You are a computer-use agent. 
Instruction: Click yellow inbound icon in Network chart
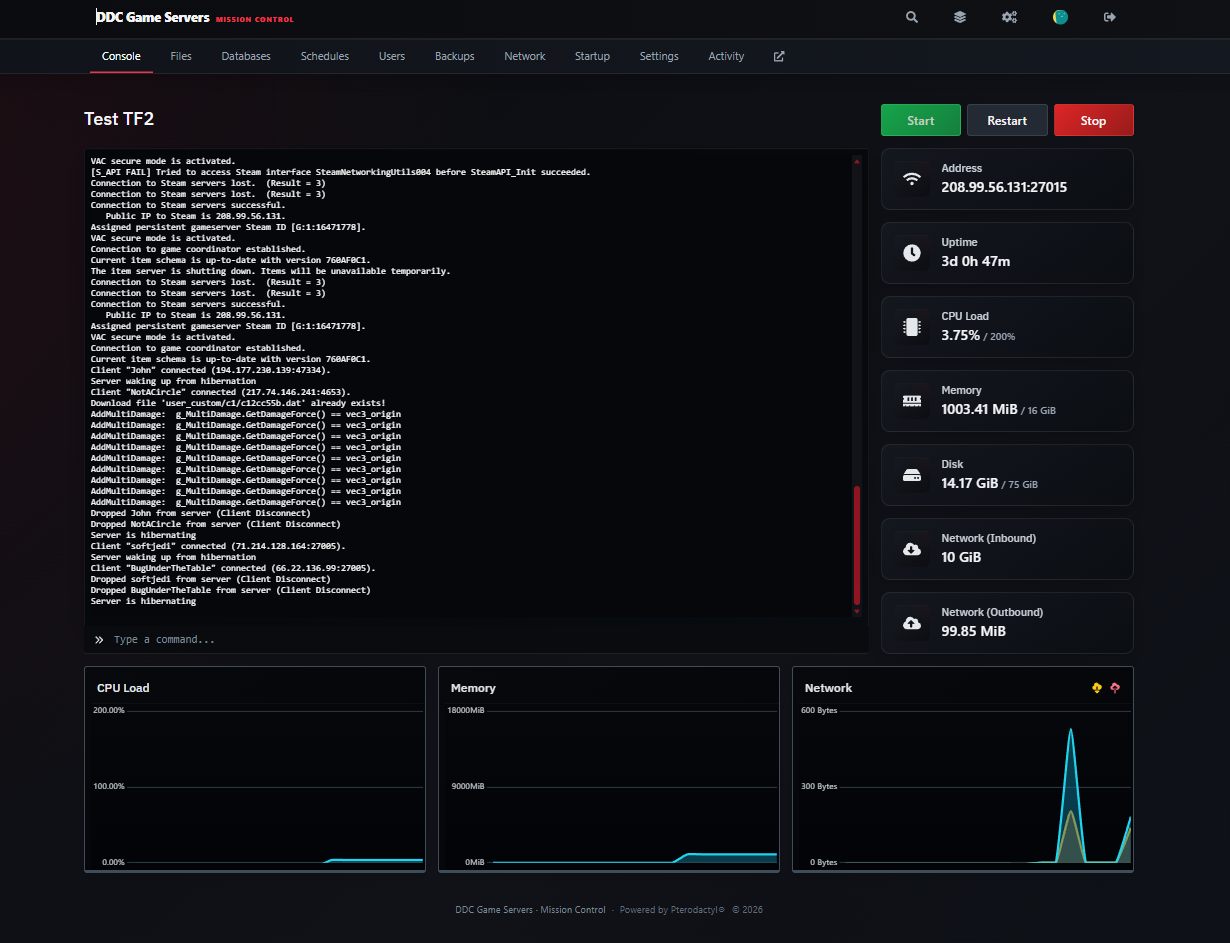[x=1097, y=688]
